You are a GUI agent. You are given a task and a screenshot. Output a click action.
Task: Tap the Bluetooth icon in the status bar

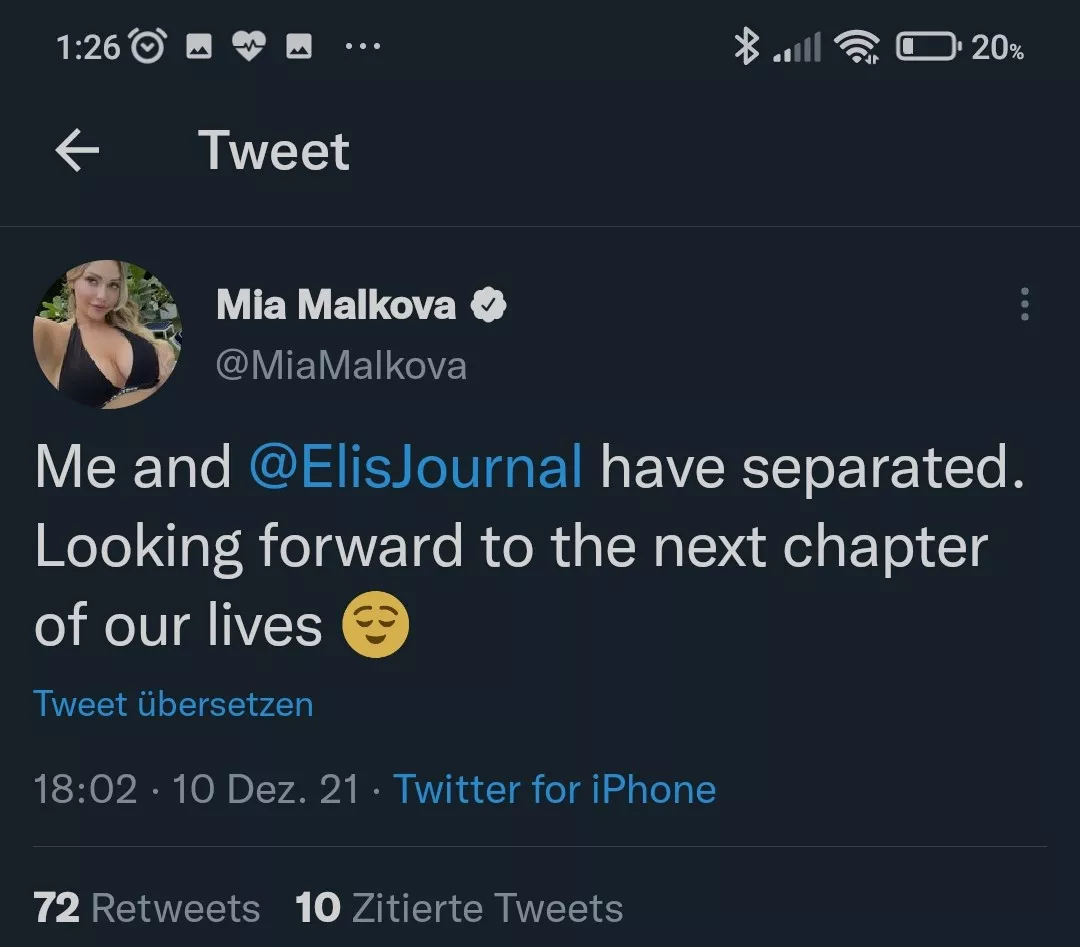(x=744, y=45)
